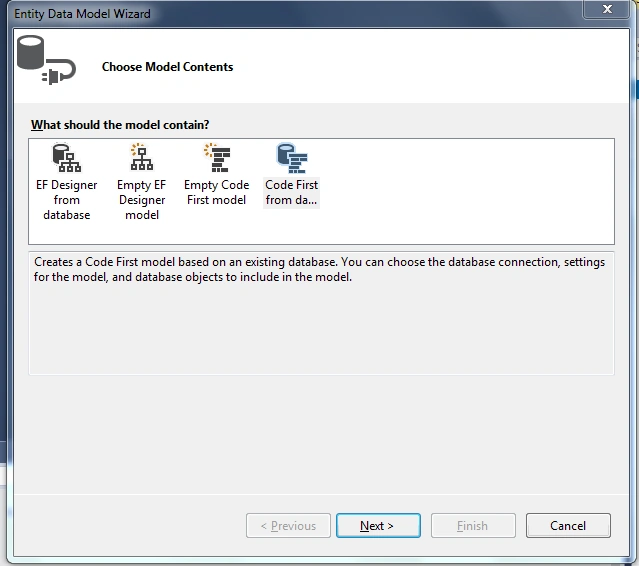The width and height of the screenshot is (639, 566).
Task: Cancel the Entity Data Model Wizard
Action: tap(568, 526)
